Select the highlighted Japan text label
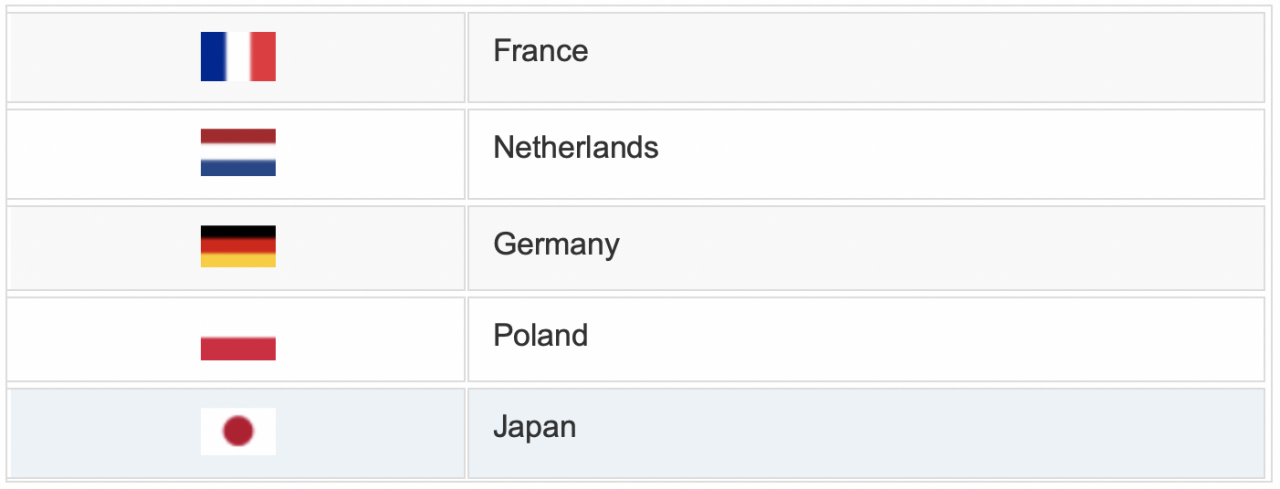1280x489 pixels. point(535,428)
